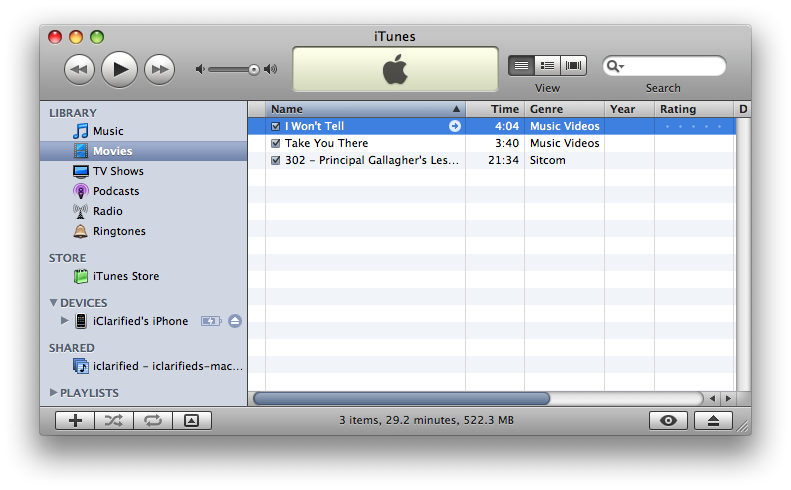Switch to Cover Flow view
Image resolution: width=791 pixels, height=490 pixels.
(x=574, y=66)
